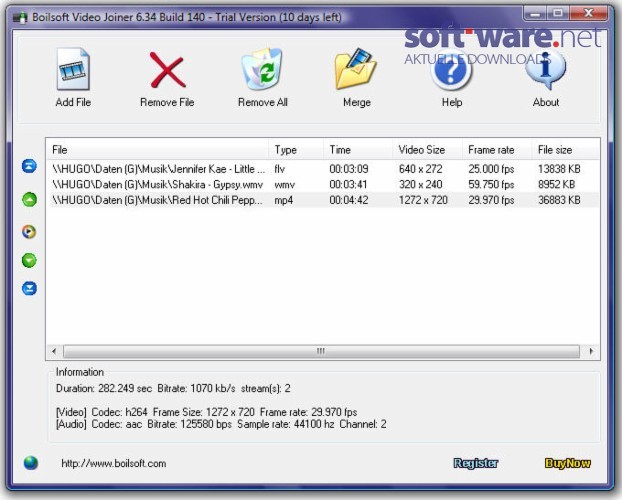Click the BuyNow link
Viewport: 622px width, 500px height.
(568, 463)
